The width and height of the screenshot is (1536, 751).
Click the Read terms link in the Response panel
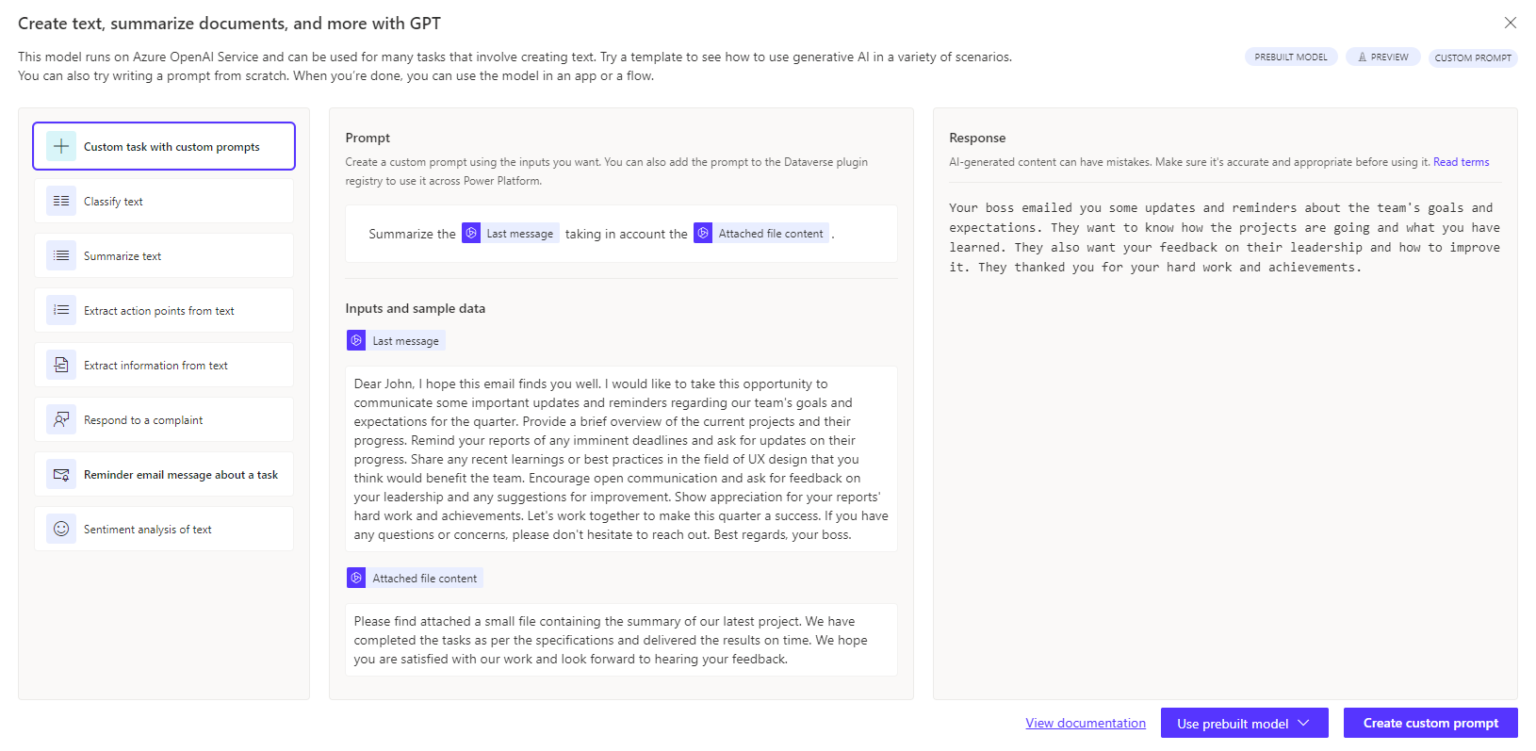pos(1461,161)
